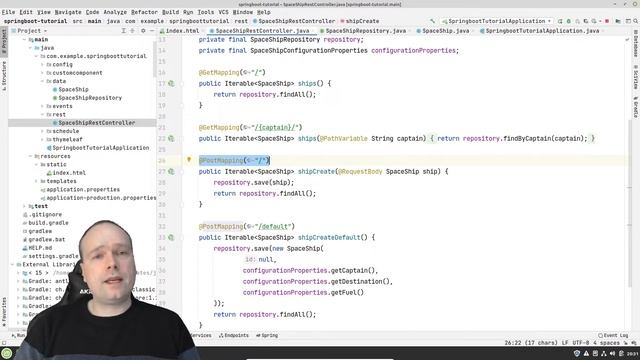This screenshot has height=360, width=640.
Task: Open the File menu
Action: (8, 12)
